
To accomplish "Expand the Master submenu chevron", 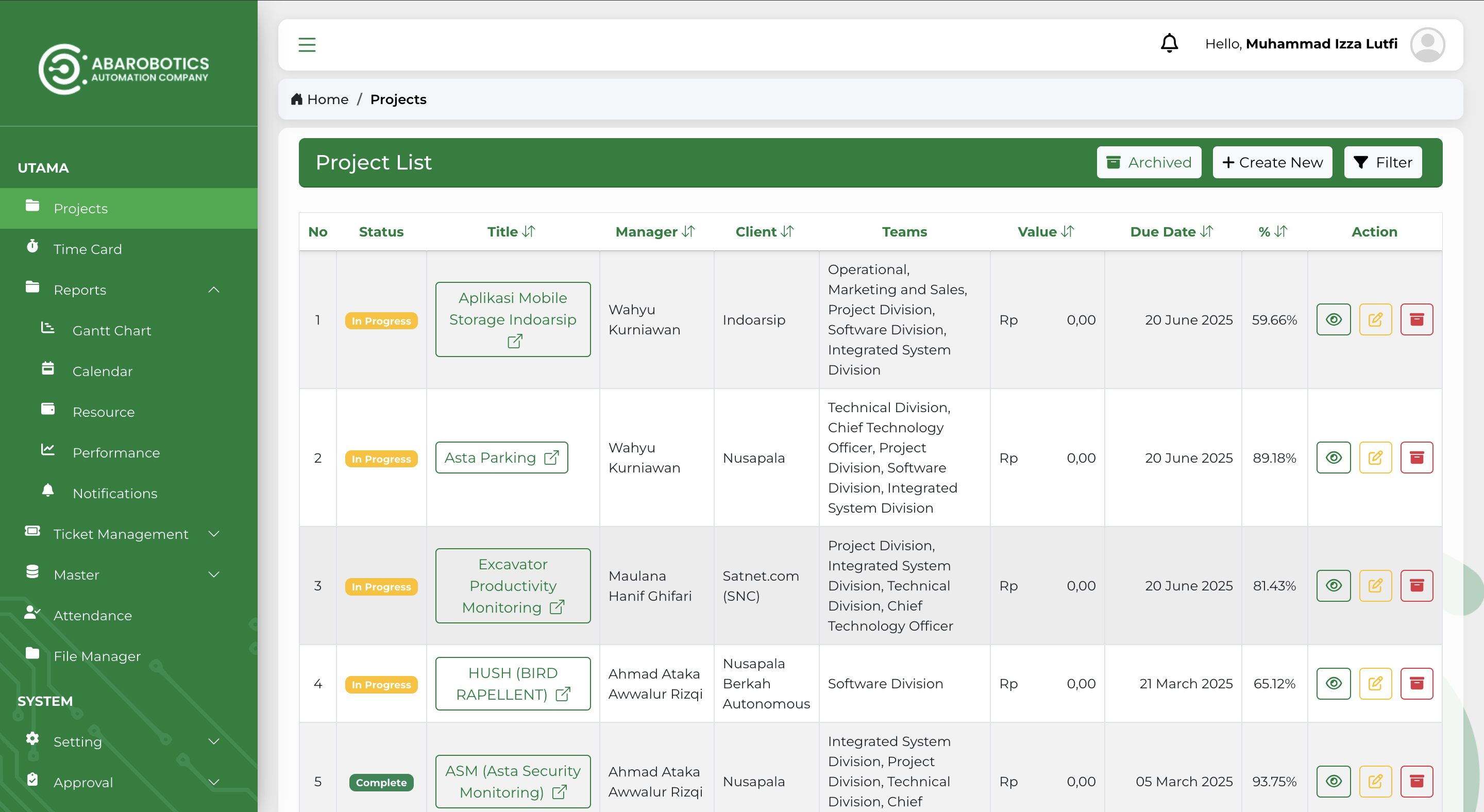I will click(214, 574).
